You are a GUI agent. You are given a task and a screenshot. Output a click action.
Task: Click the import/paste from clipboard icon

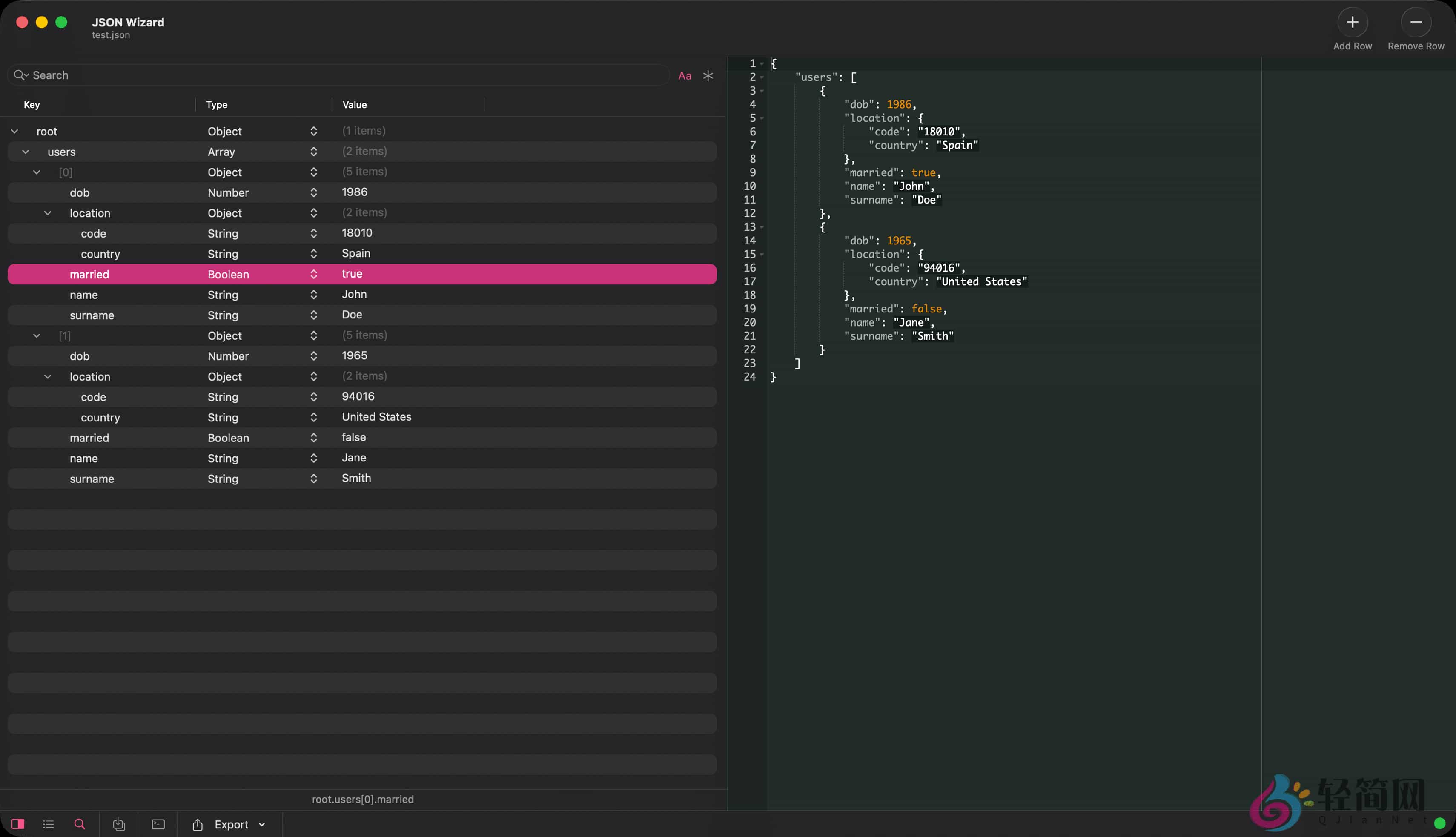[x=119, y=824]
